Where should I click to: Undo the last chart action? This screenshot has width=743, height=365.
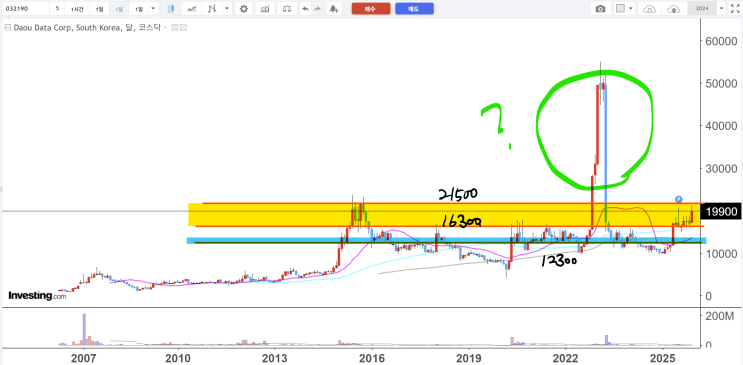tap(306, 9)
